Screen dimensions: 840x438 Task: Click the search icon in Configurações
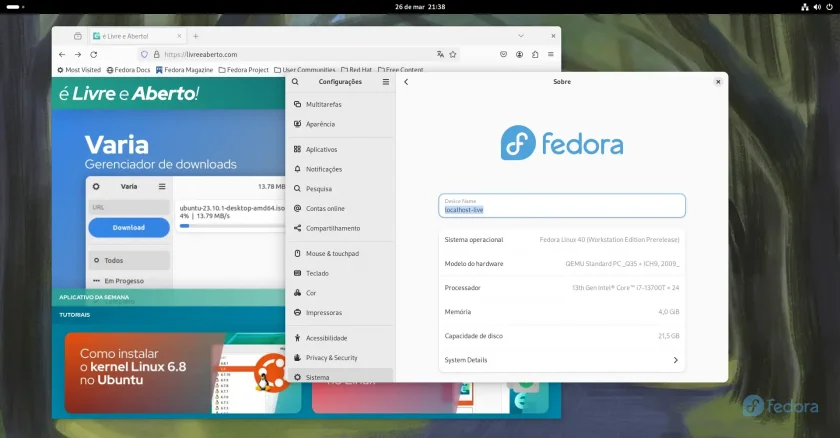(295, 82)
